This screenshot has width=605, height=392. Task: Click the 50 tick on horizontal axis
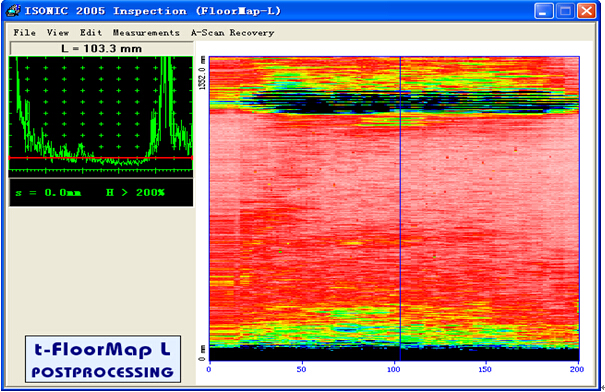coord(301,369)
